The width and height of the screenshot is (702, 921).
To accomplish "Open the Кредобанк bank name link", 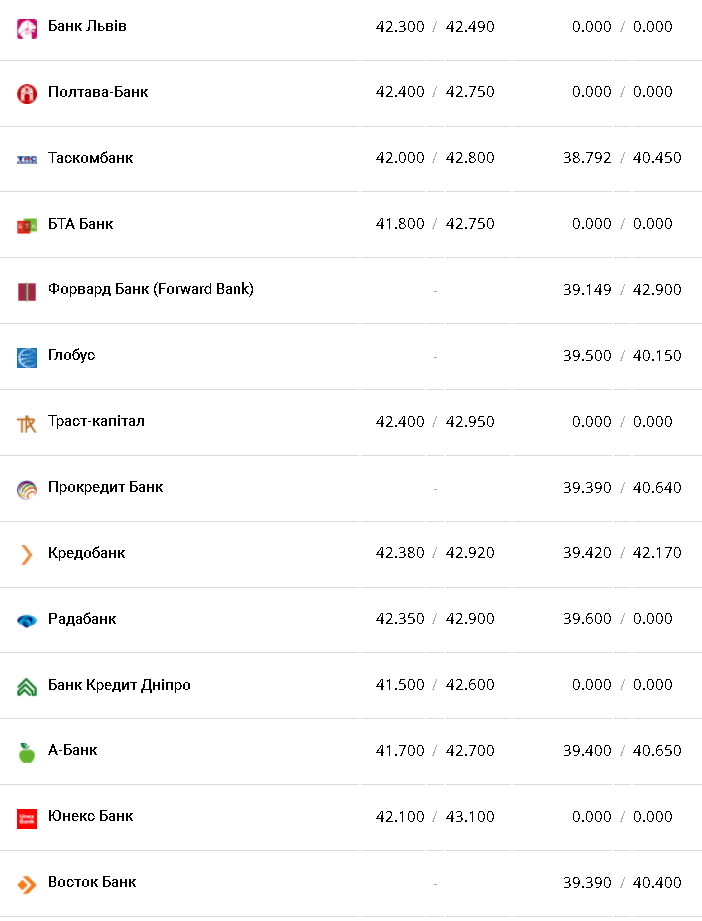I will 86,553.
